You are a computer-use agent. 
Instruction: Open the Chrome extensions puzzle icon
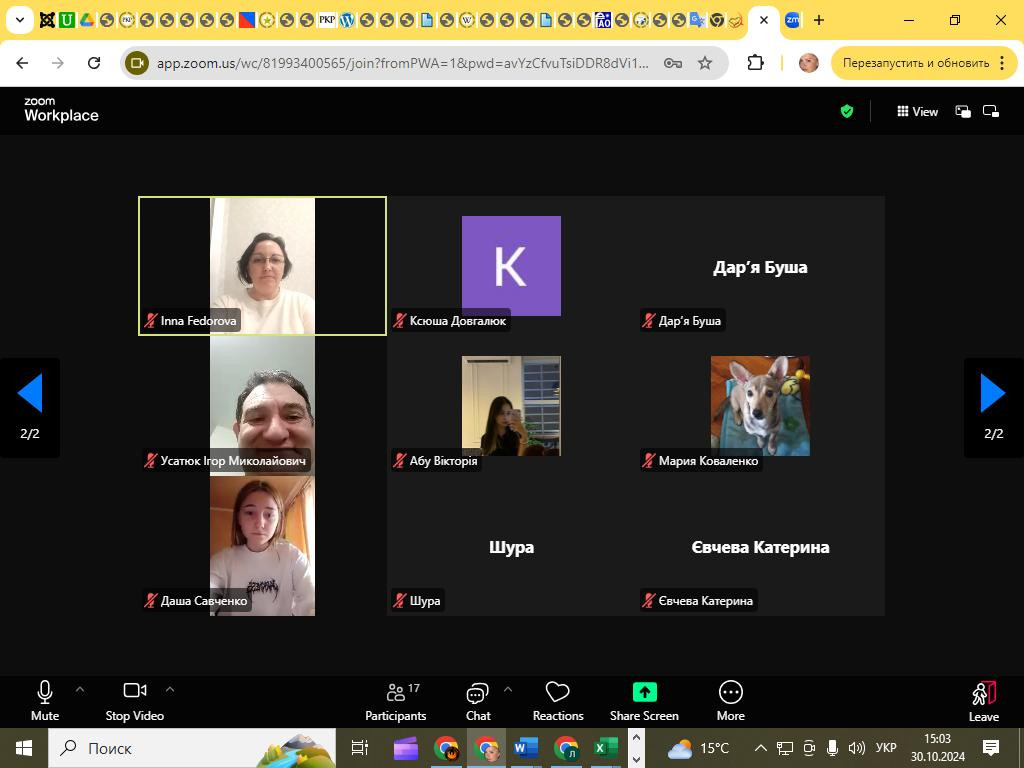click(x=756, y=63)
